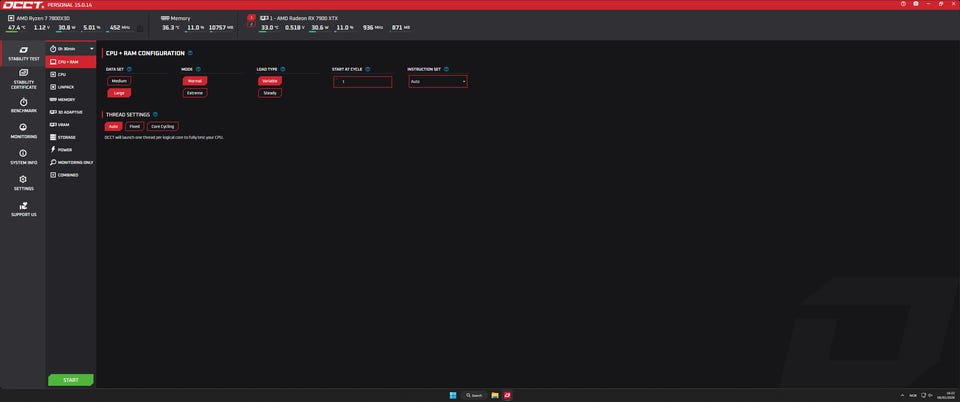
Task: Show Load Type help info icon
Action: point(283,69)
